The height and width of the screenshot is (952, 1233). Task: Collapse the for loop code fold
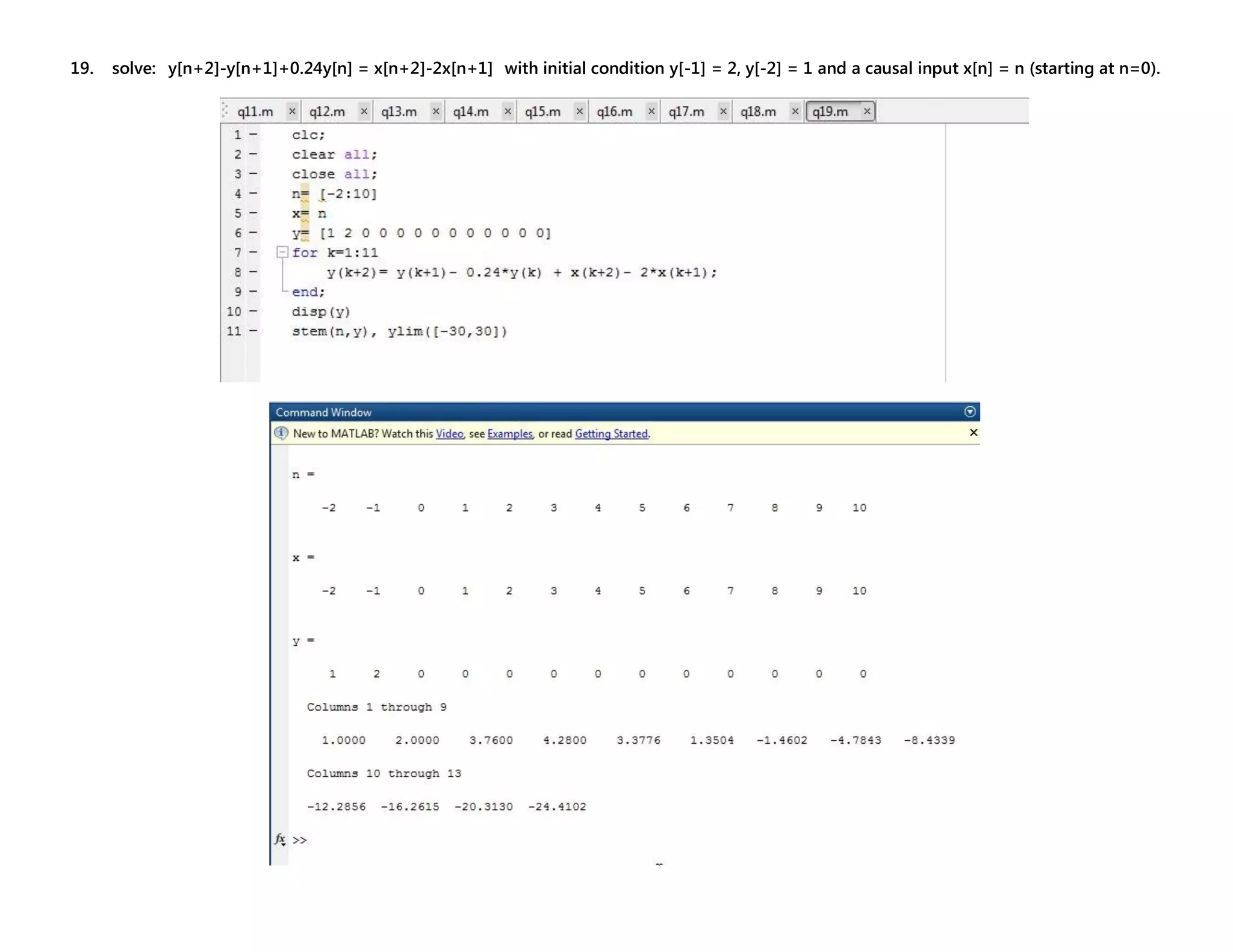282,252
